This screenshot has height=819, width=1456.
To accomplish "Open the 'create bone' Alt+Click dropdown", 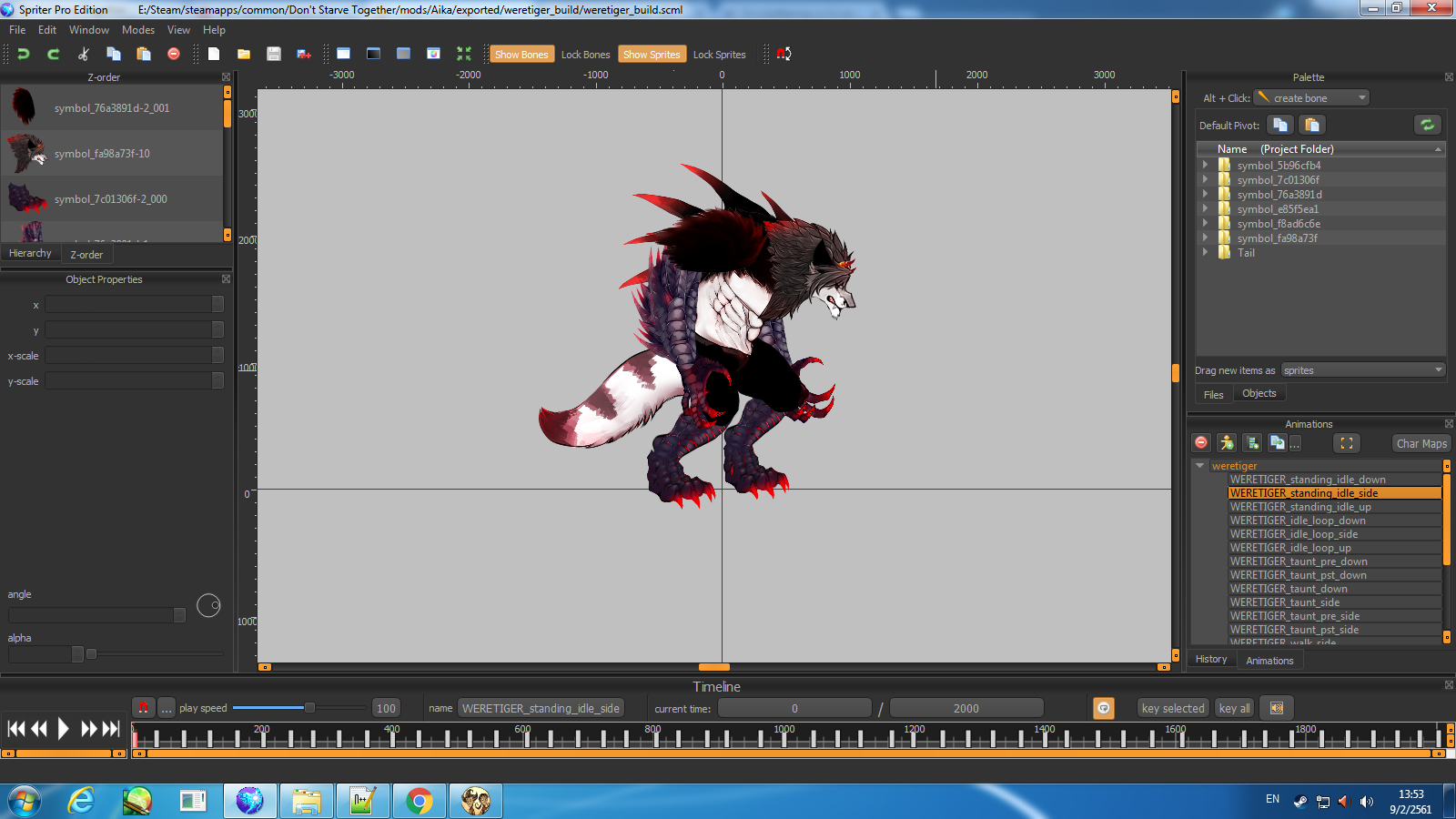I will 1311,98.
